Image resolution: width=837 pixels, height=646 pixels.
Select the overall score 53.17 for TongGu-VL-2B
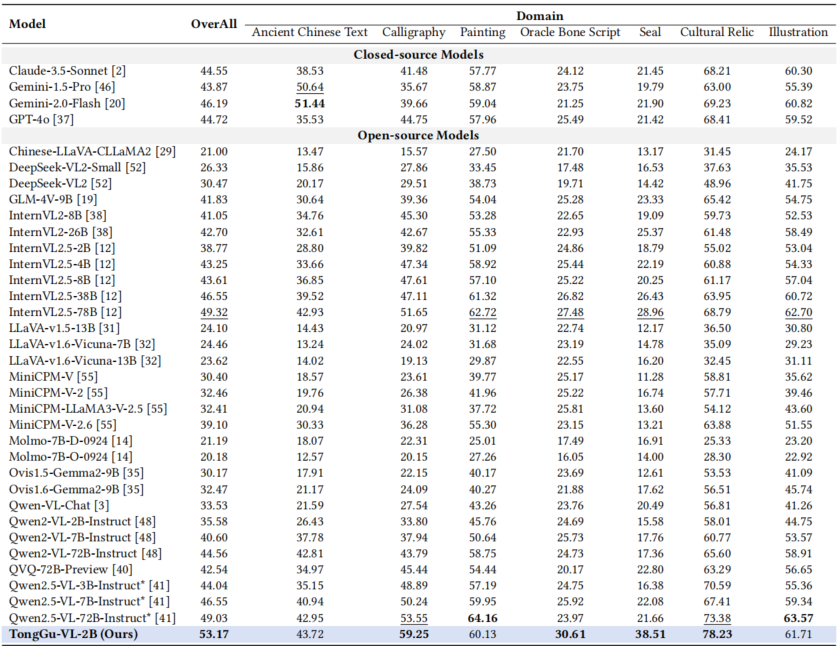coord(213,635)
